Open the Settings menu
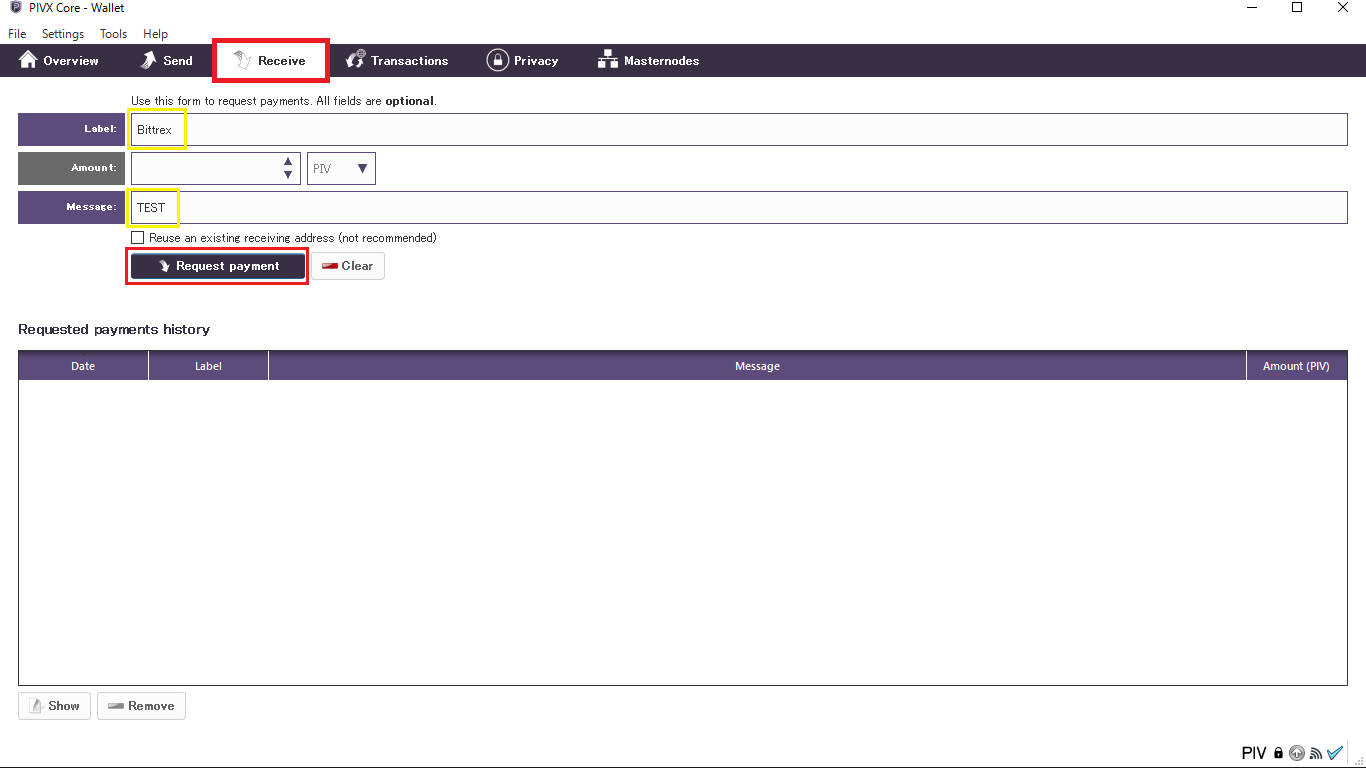This screenshot has width=1366, height=768. tap(63, 34)
